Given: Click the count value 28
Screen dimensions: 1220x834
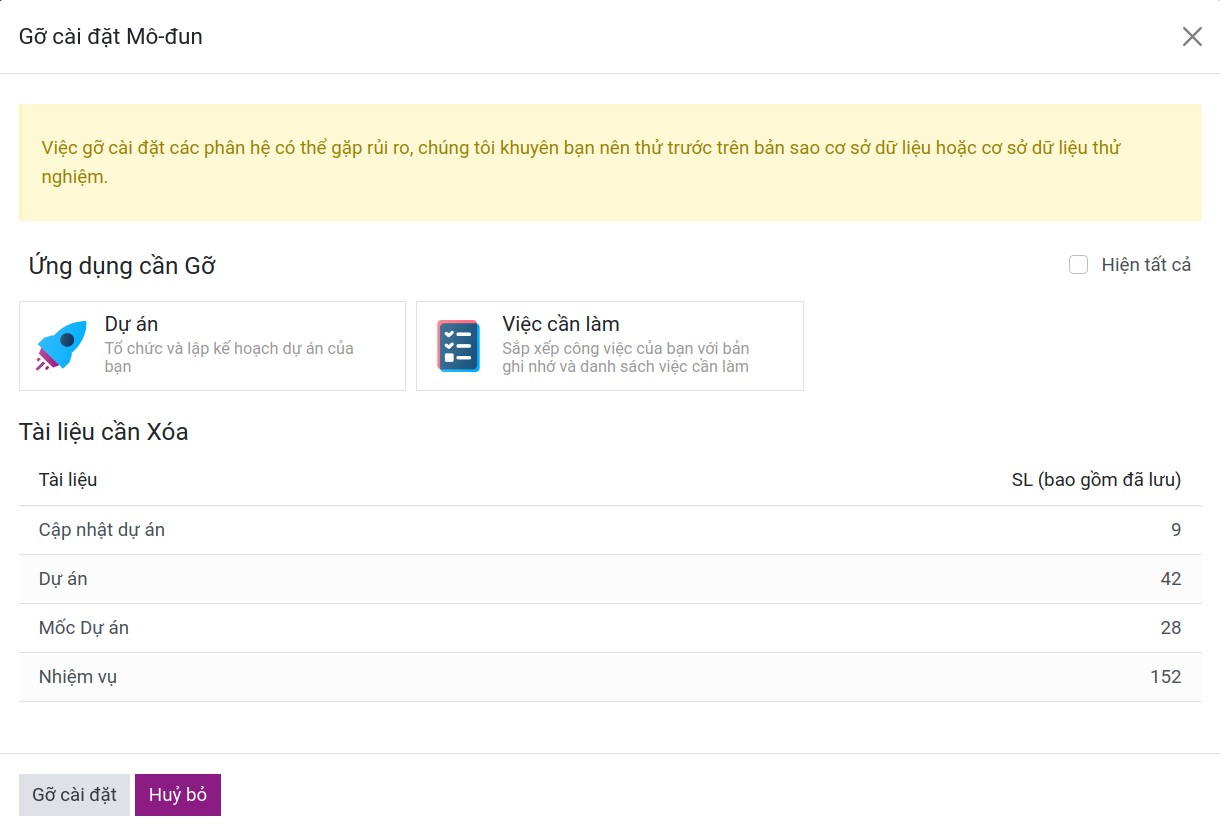Looking at the screenshot, I should [x=1171, y=628].
